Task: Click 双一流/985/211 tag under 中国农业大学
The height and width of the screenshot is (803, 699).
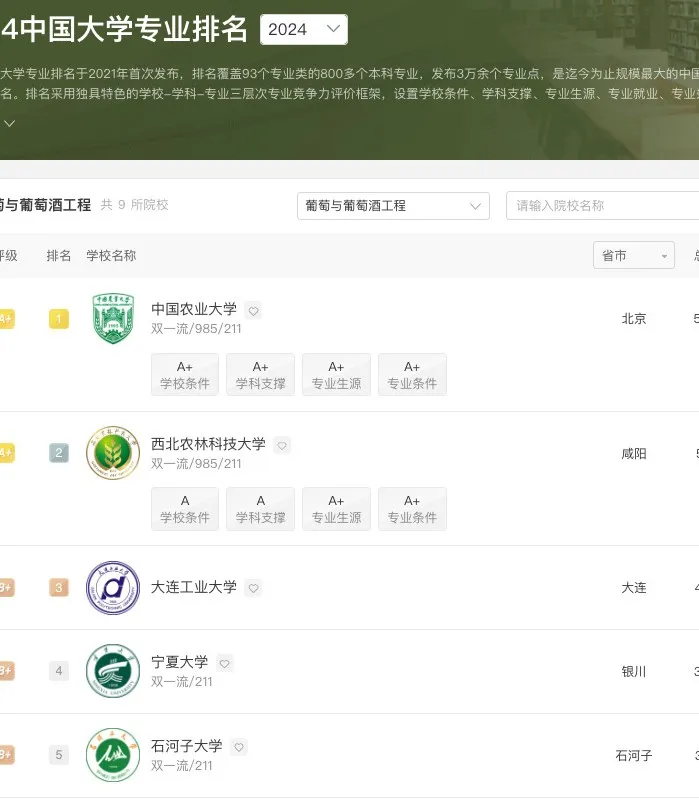Action: tap(196, 329)
